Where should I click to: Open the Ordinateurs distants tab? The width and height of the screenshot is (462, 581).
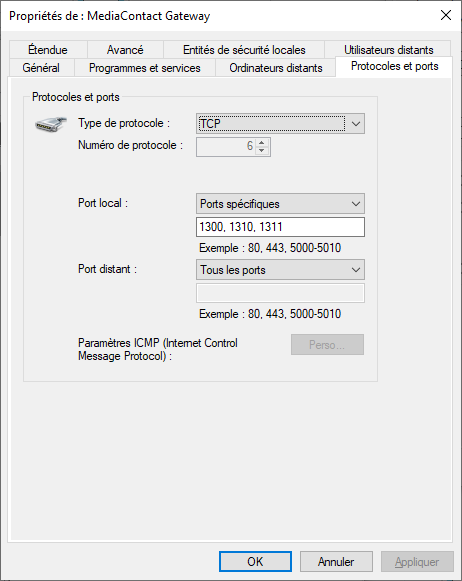pyautogui.click(x=276, y=68)
